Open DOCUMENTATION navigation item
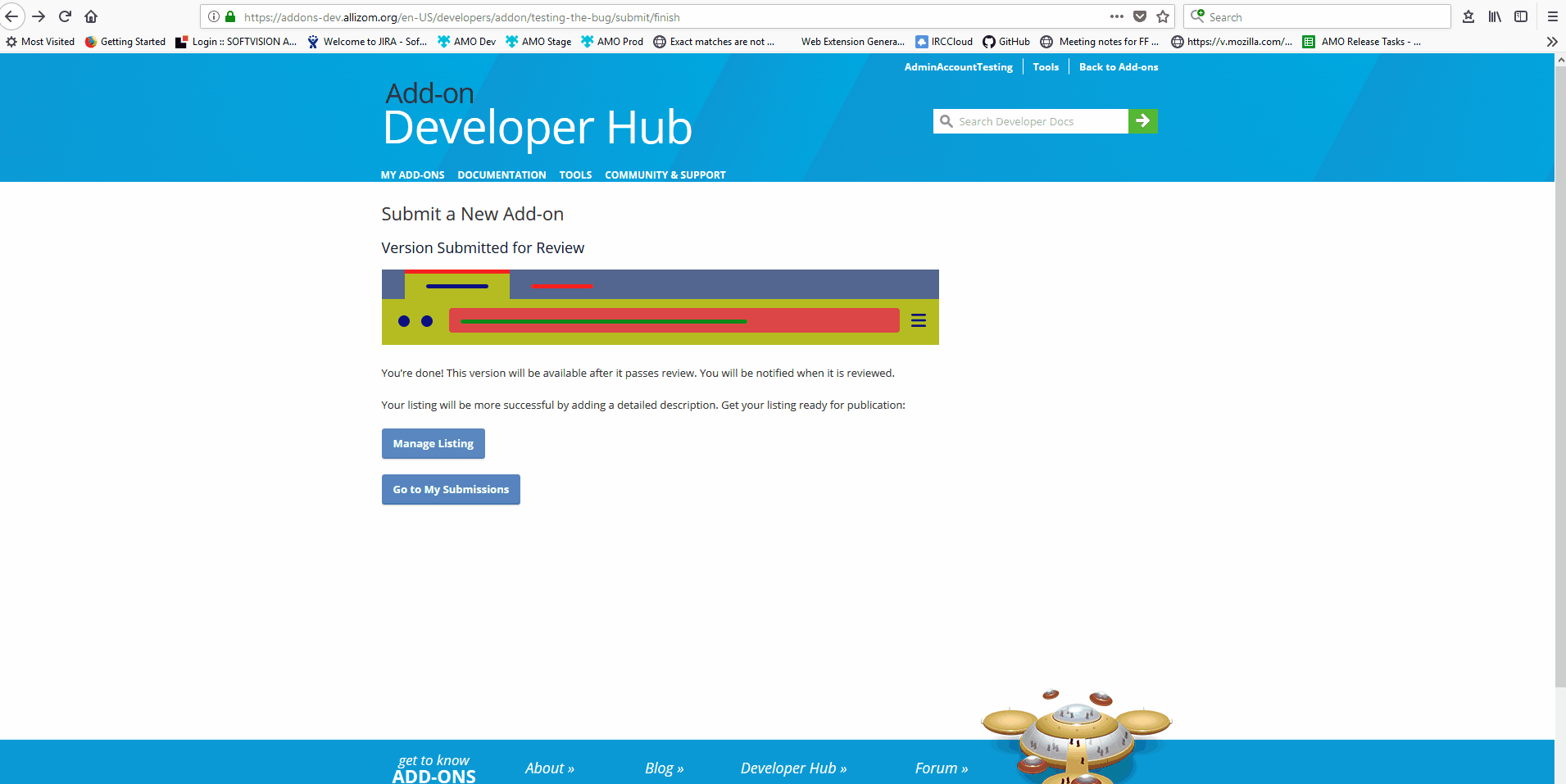Viewport: 1566px width, 784px height. pyautogui.click(x=502, y=175)
